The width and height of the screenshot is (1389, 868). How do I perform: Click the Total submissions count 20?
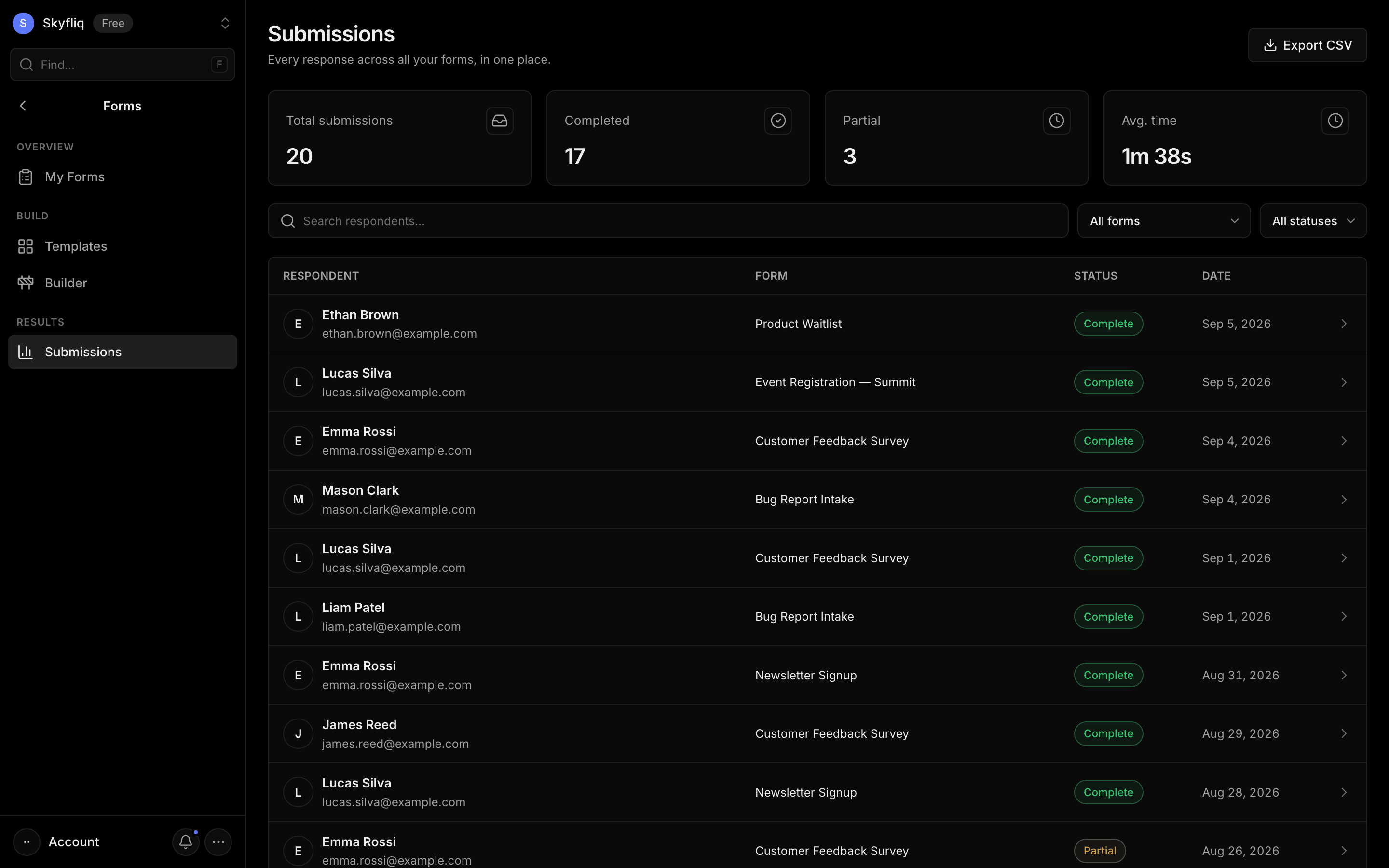pos(299,156)
